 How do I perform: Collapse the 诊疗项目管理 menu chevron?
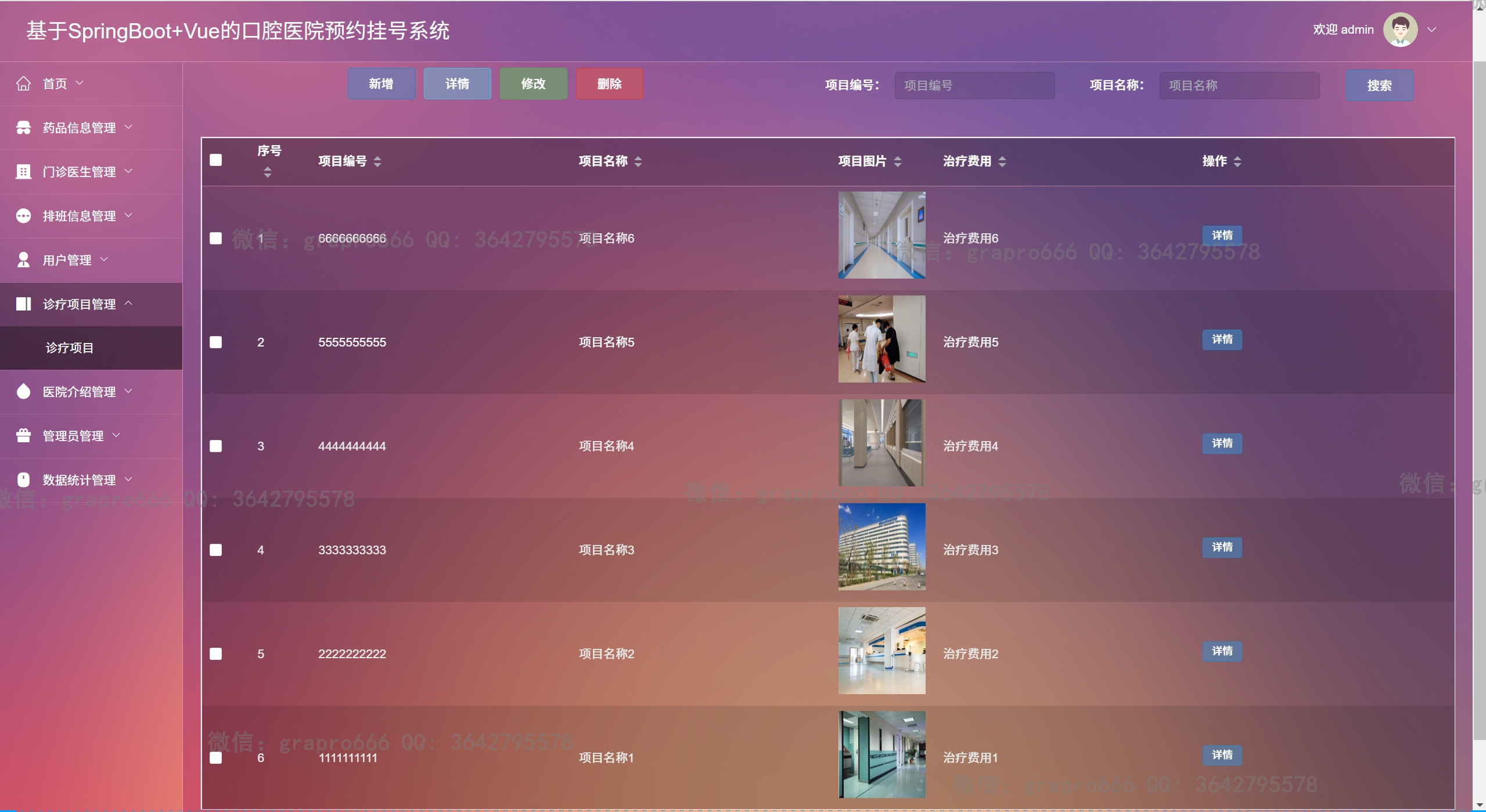pyautogui.click(x=129, y=303)
